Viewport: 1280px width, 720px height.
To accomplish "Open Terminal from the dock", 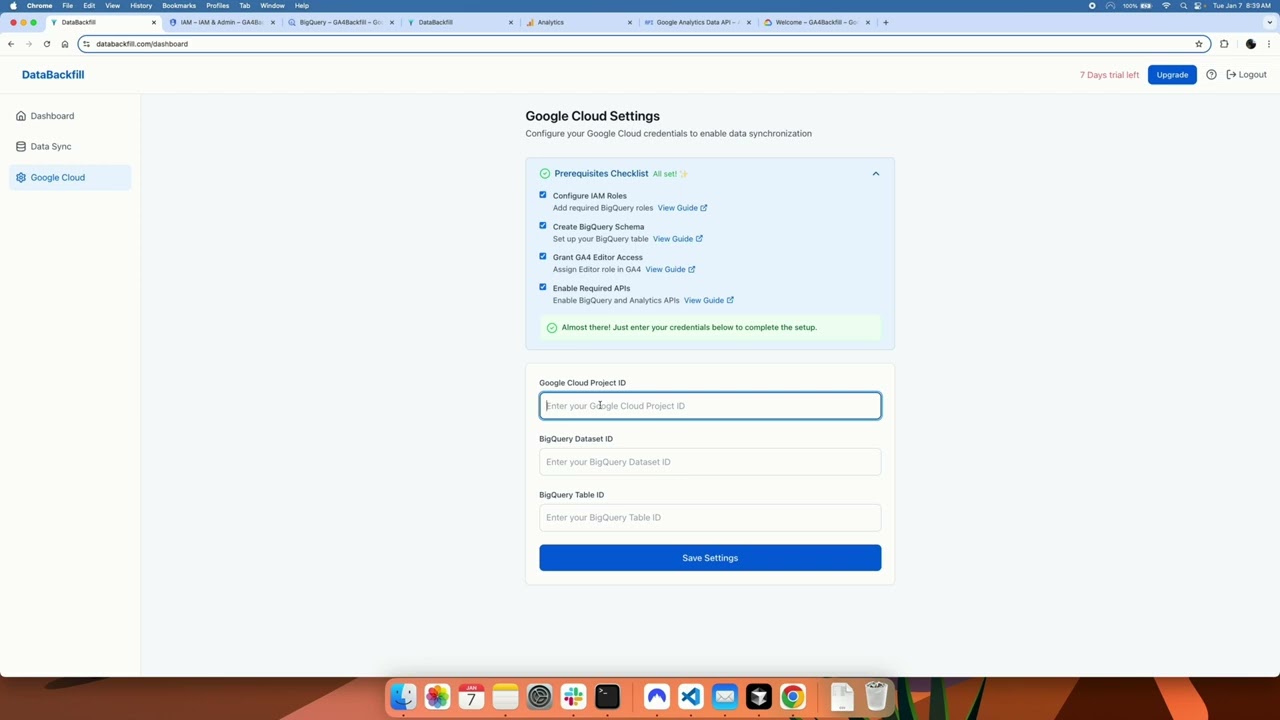I will (607, 696).
